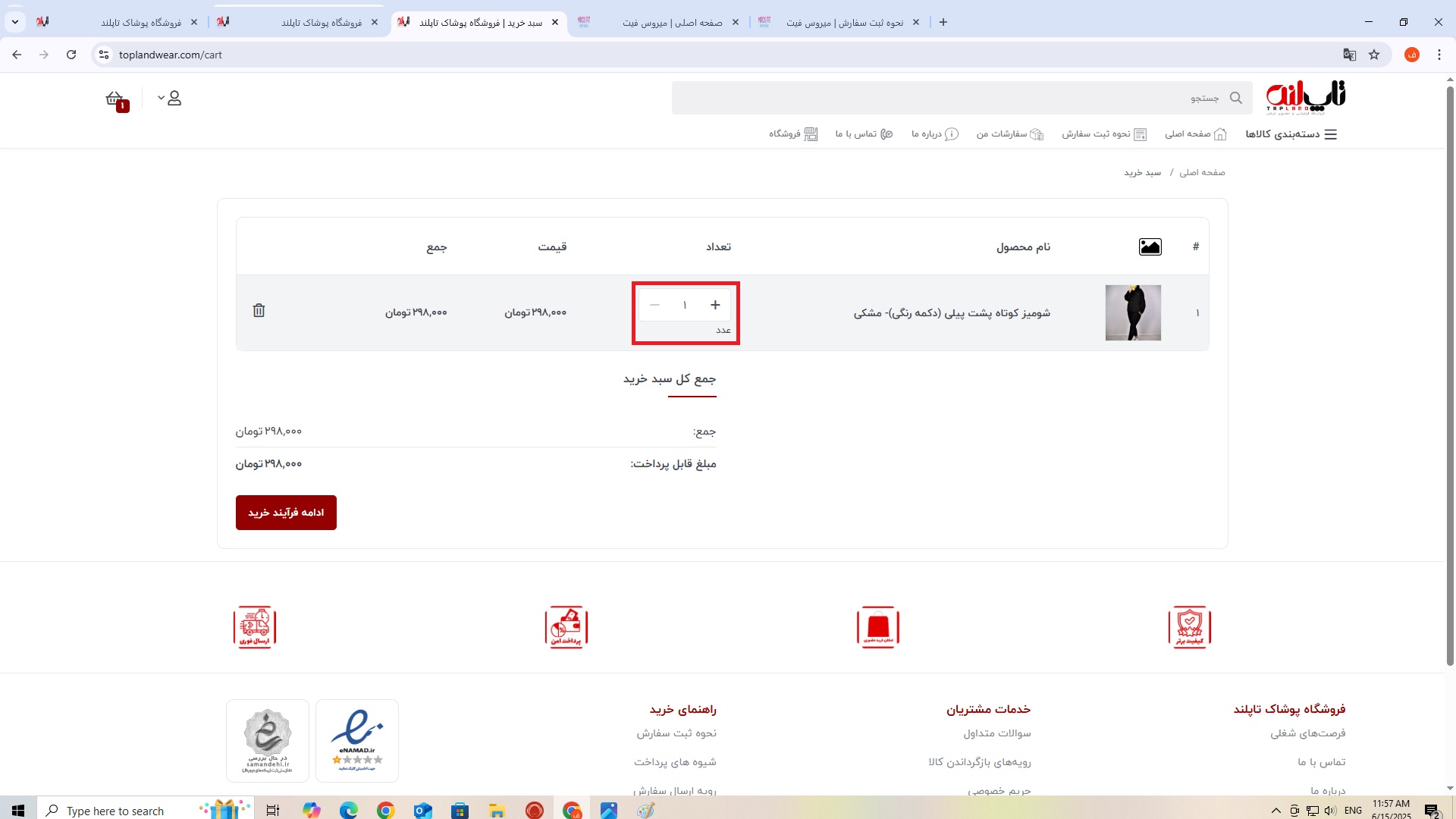The height and width of the screenshot is (819, 1456).
Task: Open the notifications center icon
Action: 1432,811
